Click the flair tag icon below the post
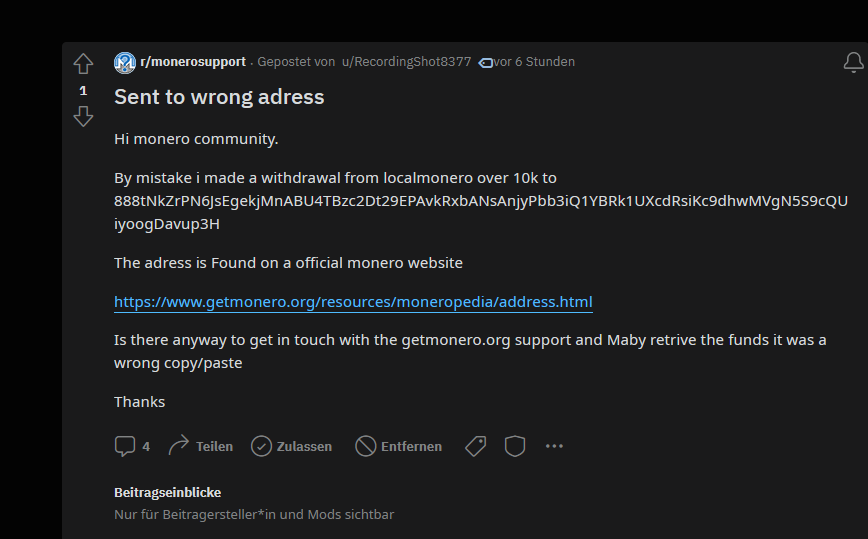This screenshot has height=539, width=868. point(476,446)
